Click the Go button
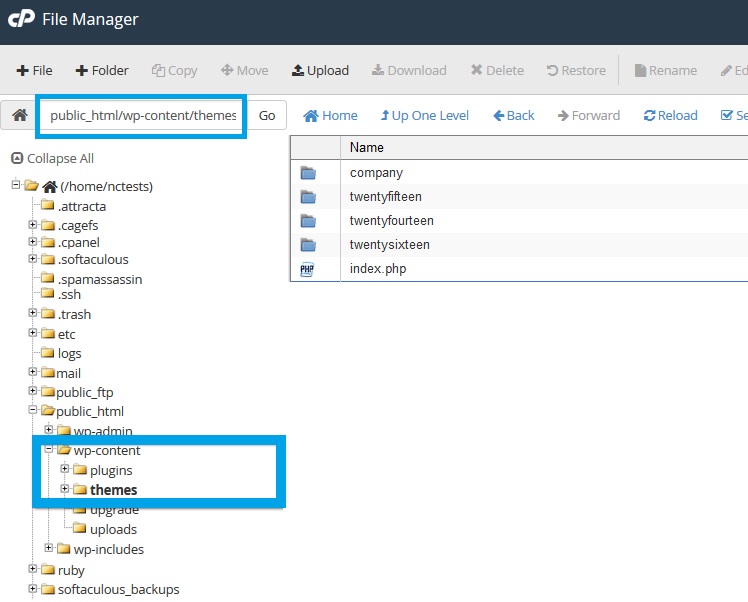The width and height of the screenshot is (748, 602). click(267, 115)
